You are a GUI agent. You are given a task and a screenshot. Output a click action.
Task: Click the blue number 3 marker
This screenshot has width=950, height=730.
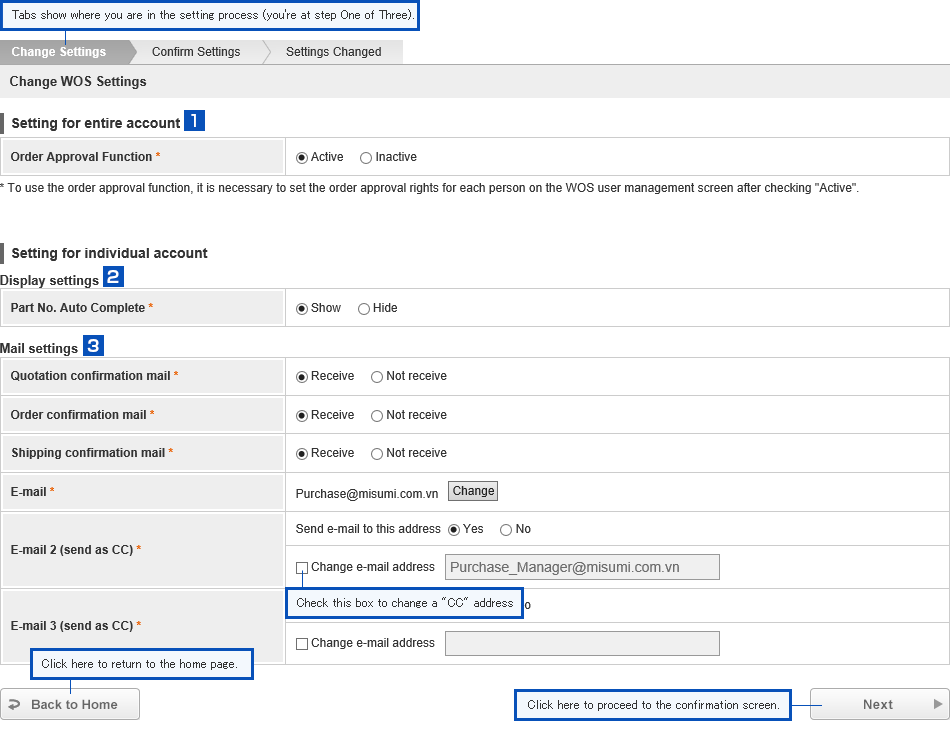click(x=93, y=346)
